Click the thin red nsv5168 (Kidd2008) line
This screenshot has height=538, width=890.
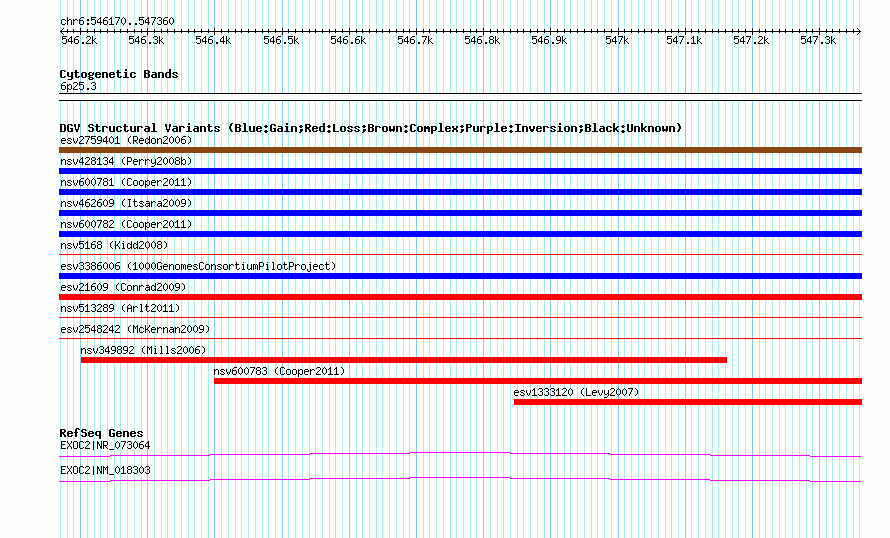[460, 255]
